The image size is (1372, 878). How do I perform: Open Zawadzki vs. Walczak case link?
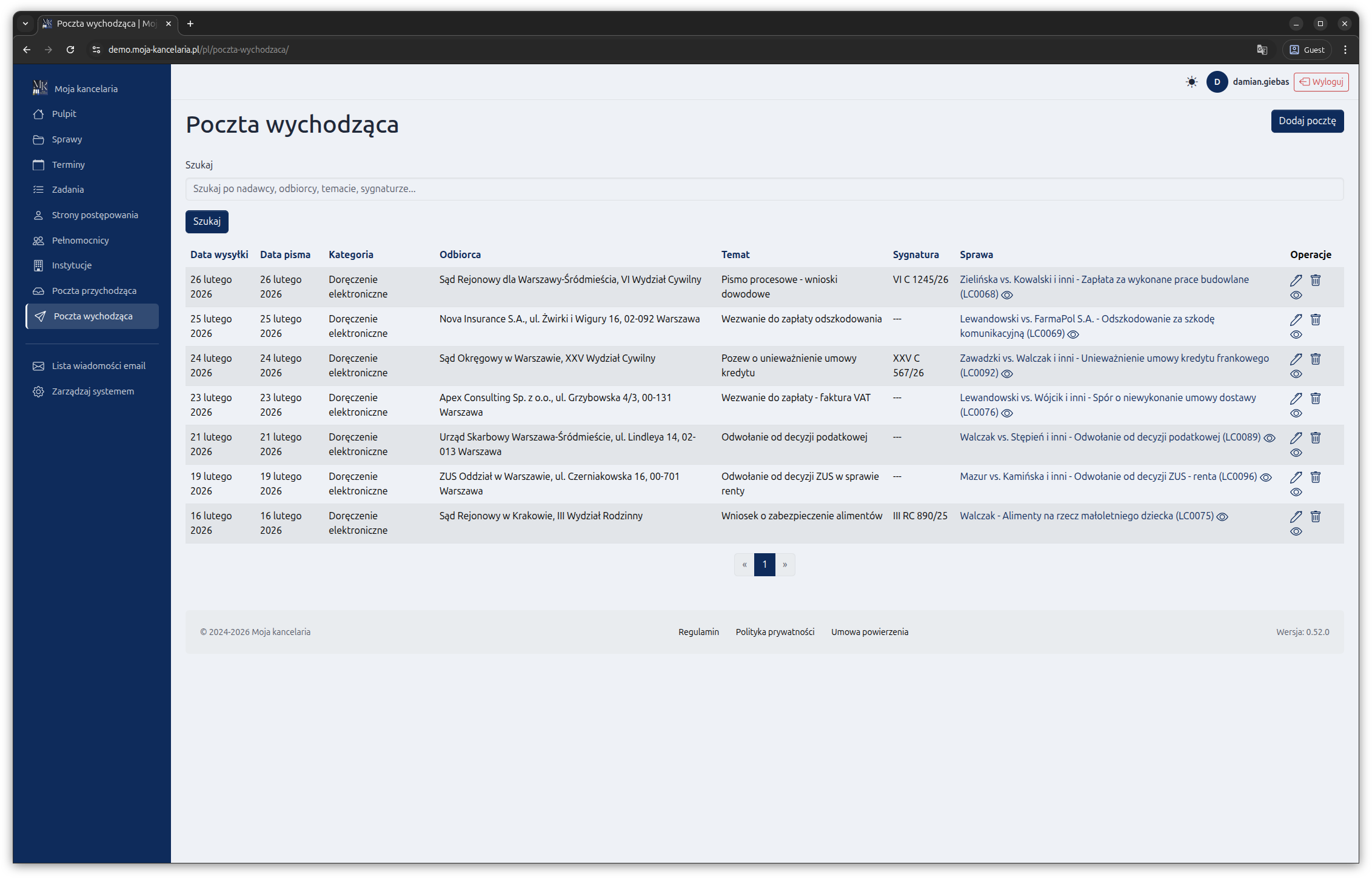click(1114, 358)
